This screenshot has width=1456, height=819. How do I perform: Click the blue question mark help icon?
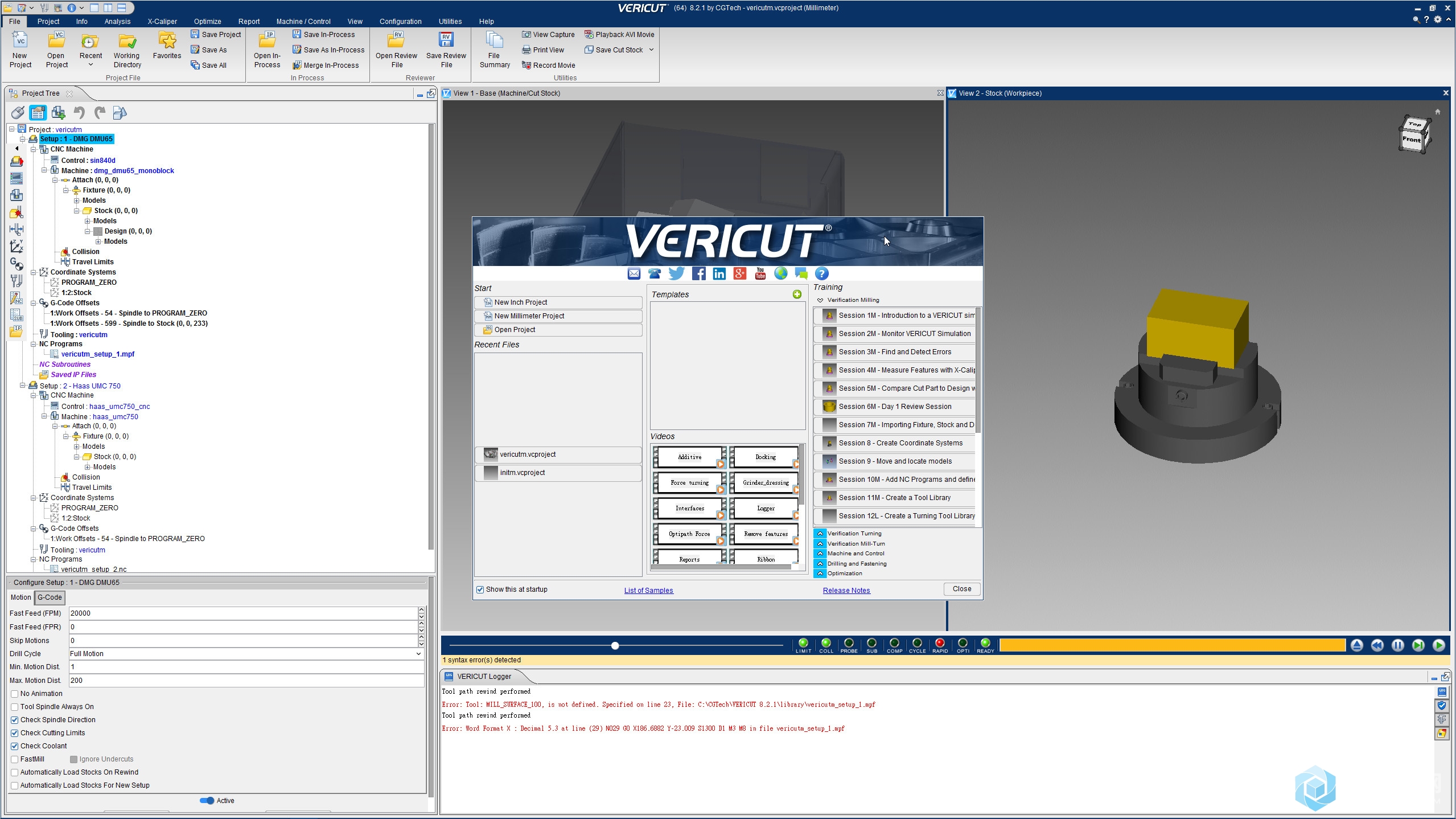pyautogui.click(x=821, y=274)
